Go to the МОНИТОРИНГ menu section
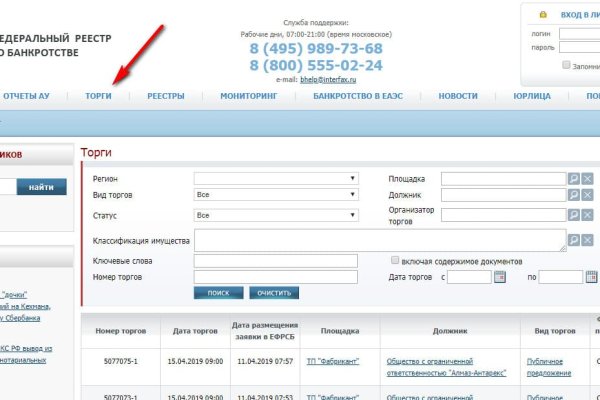The width and height of the screenshot is (600, 400). (x=248, y=96)
